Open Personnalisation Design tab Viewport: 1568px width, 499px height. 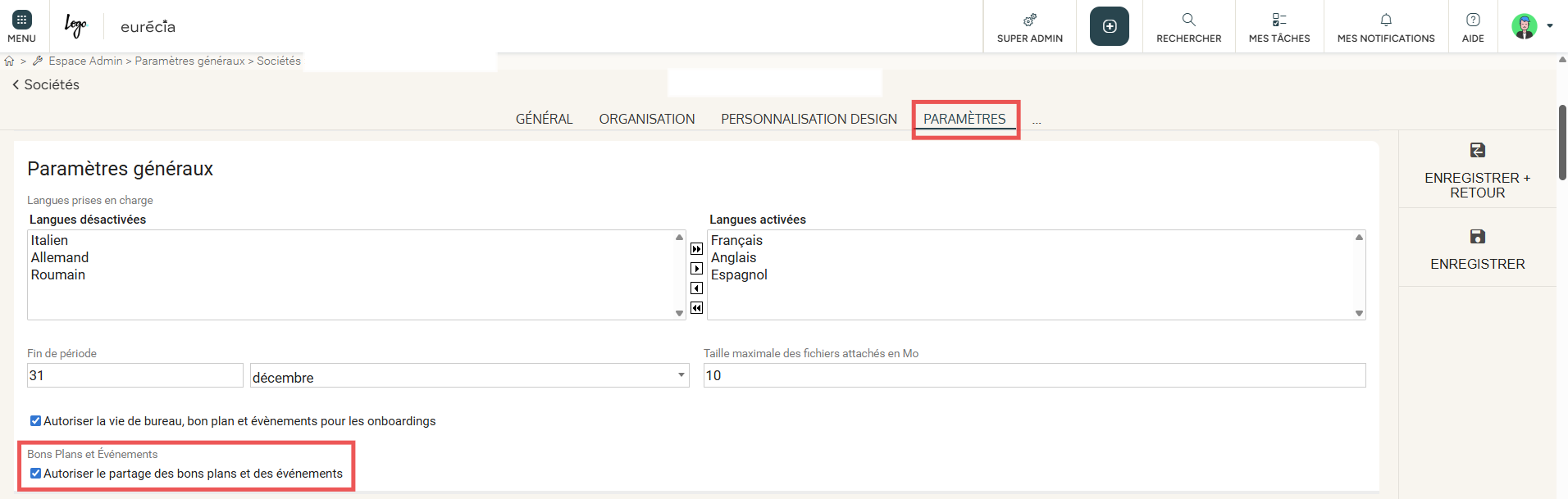coord(809,119)
